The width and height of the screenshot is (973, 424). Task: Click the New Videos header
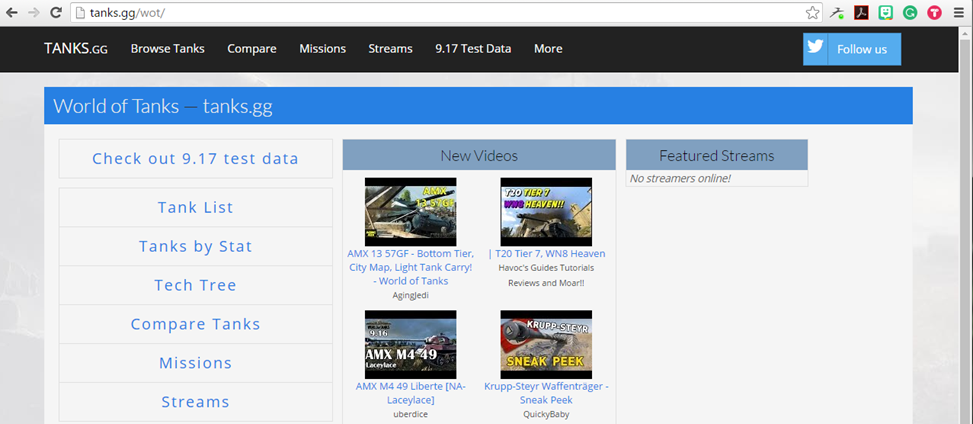(479, 155)
